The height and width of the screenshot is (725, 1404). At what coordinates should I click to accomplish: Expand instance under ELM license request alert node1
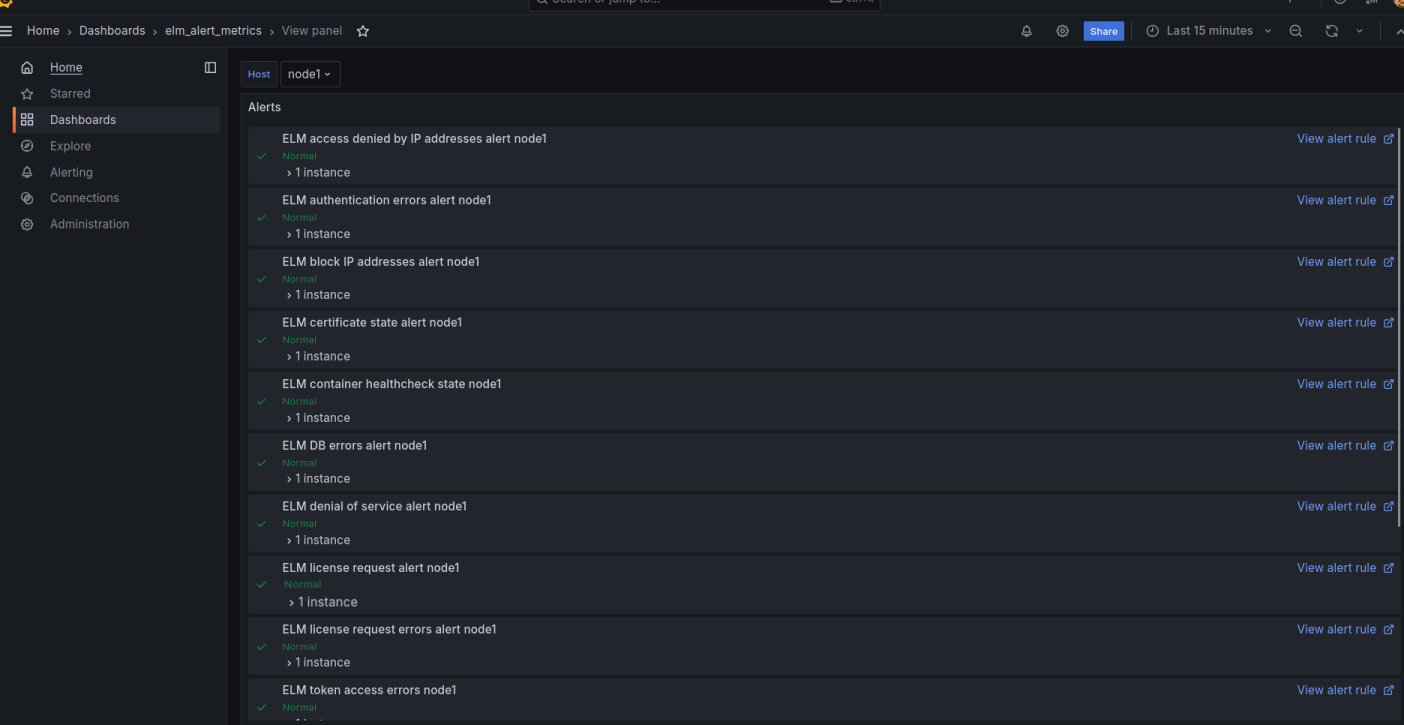[x=322, y=602]
